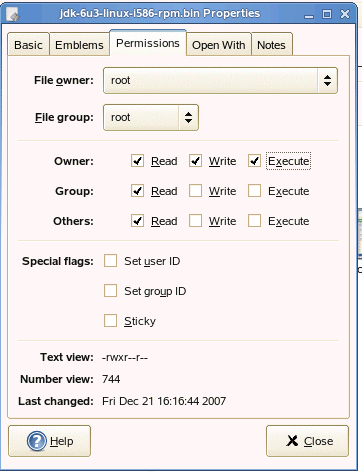
Task: Enable the Sticky special flag
Action: click(110, 321)
